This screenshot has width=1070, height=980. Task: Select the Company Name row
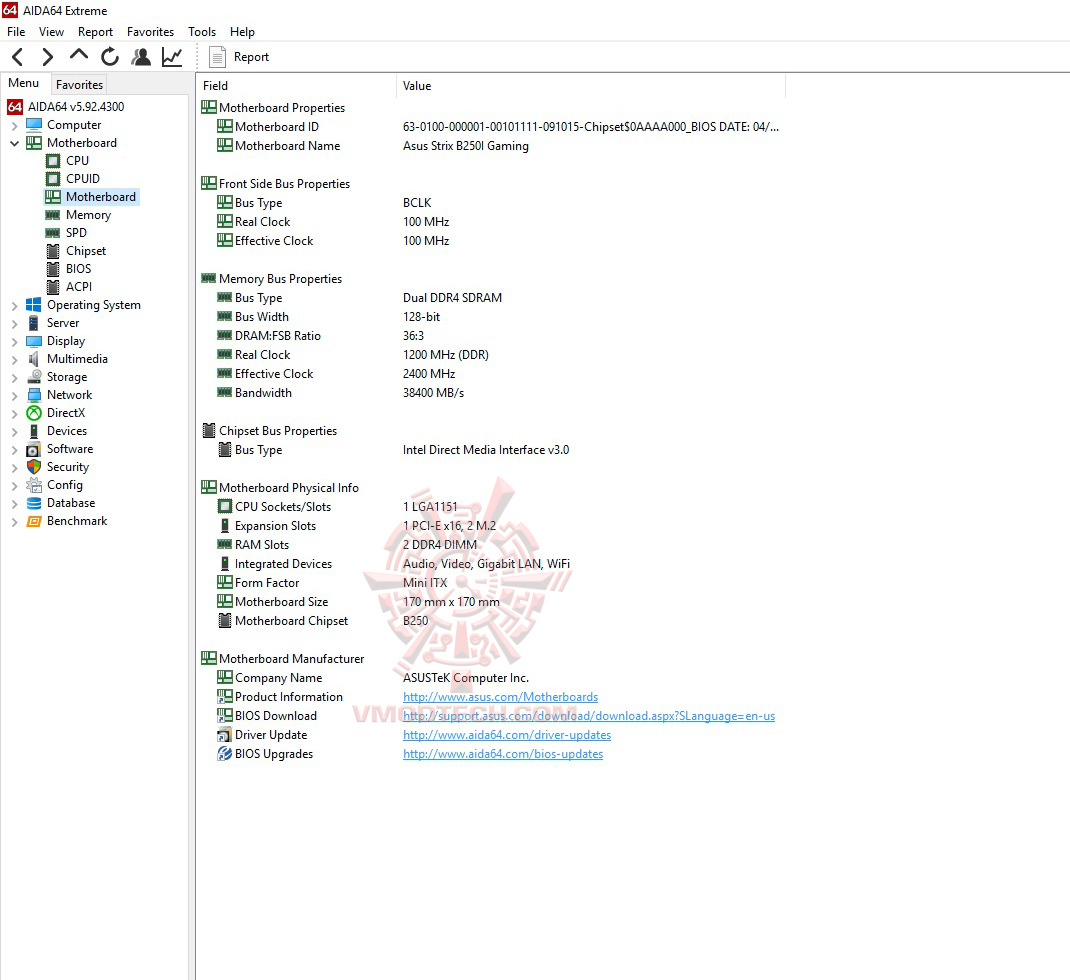491,678
